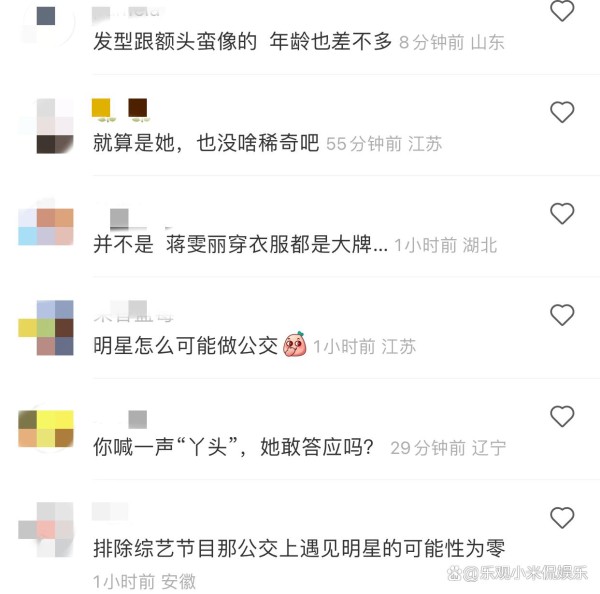Open the username above 就算是她 comment

click(x=120, y=110)
